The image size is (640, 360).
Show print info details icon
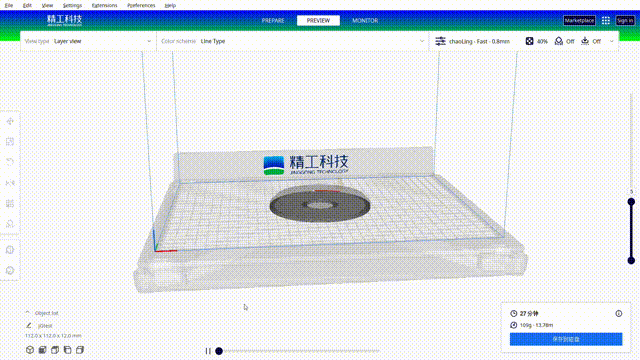(619, 313)
